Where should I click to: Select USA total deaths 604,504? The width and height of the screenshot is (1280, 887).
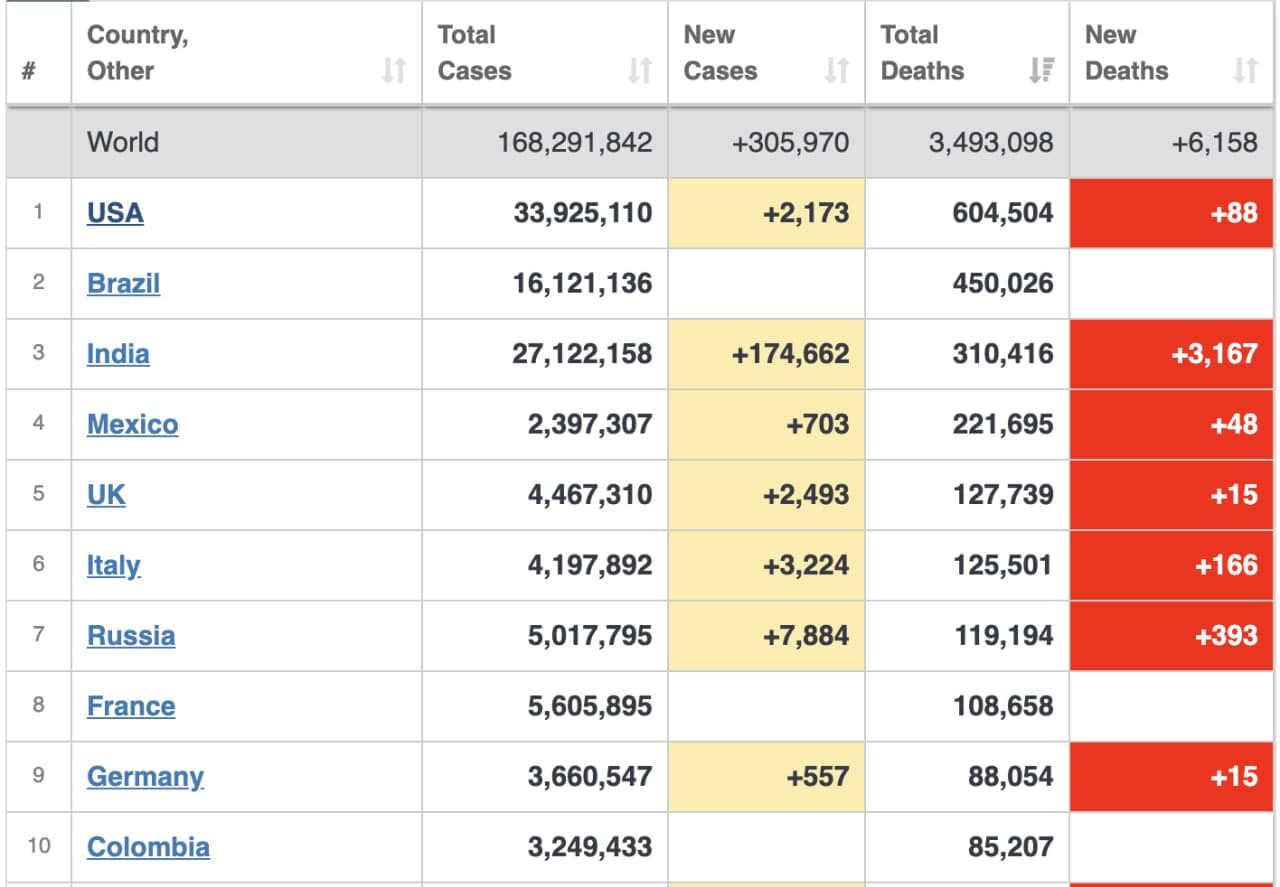click(x=1003, y=213)
